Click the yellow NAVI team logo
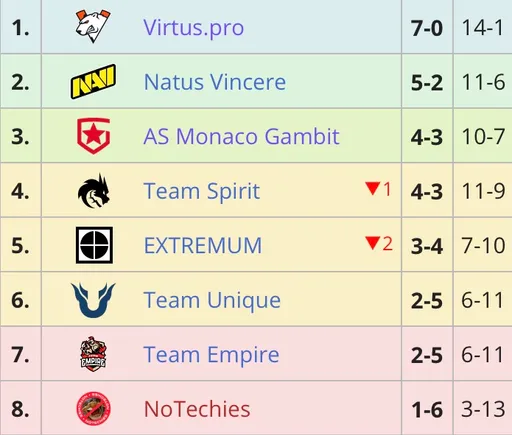 pos(93,81)
